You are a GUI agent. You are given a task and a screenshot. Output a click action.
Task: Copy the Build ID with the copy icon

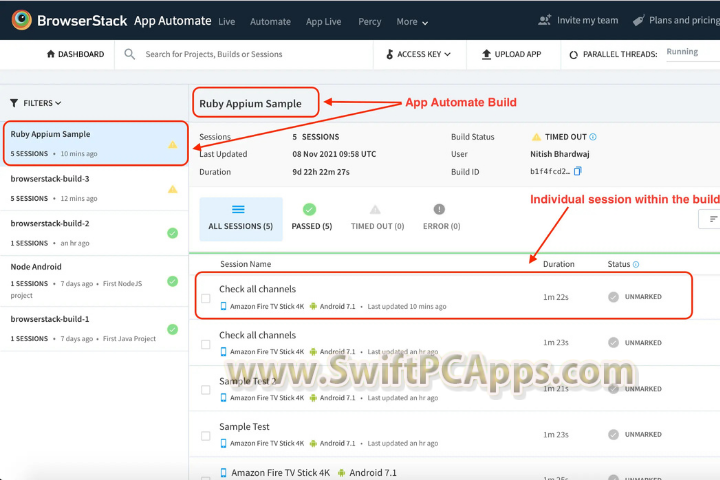point(578,171)
